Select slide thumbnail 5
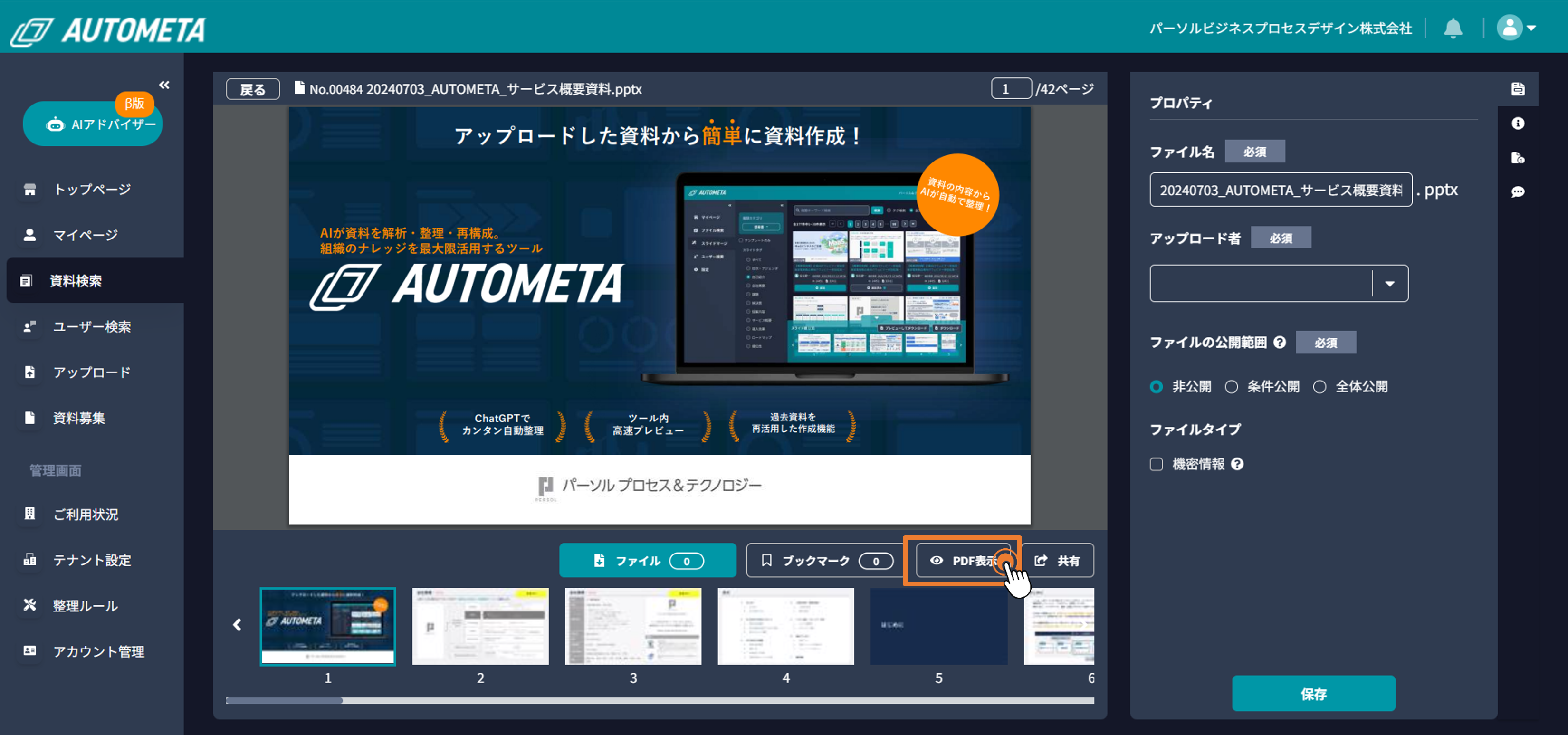The height and width of the screenshot is (735, 1568). click(938, 626)
